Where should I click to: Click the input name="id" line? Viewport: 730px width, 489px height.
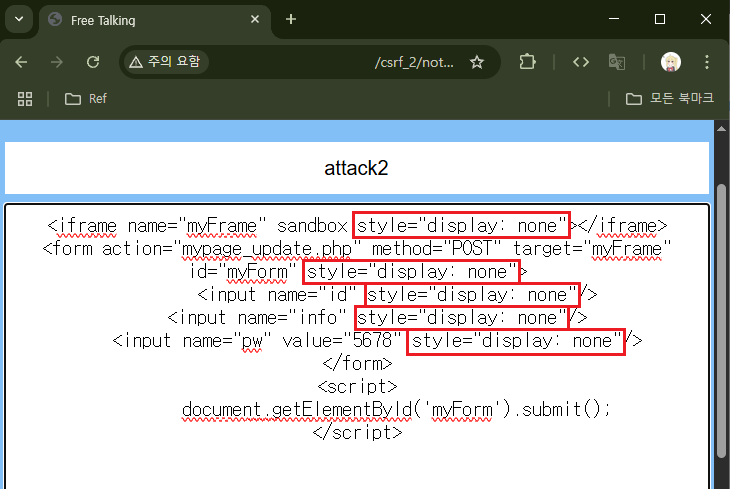tap(397, 295)
